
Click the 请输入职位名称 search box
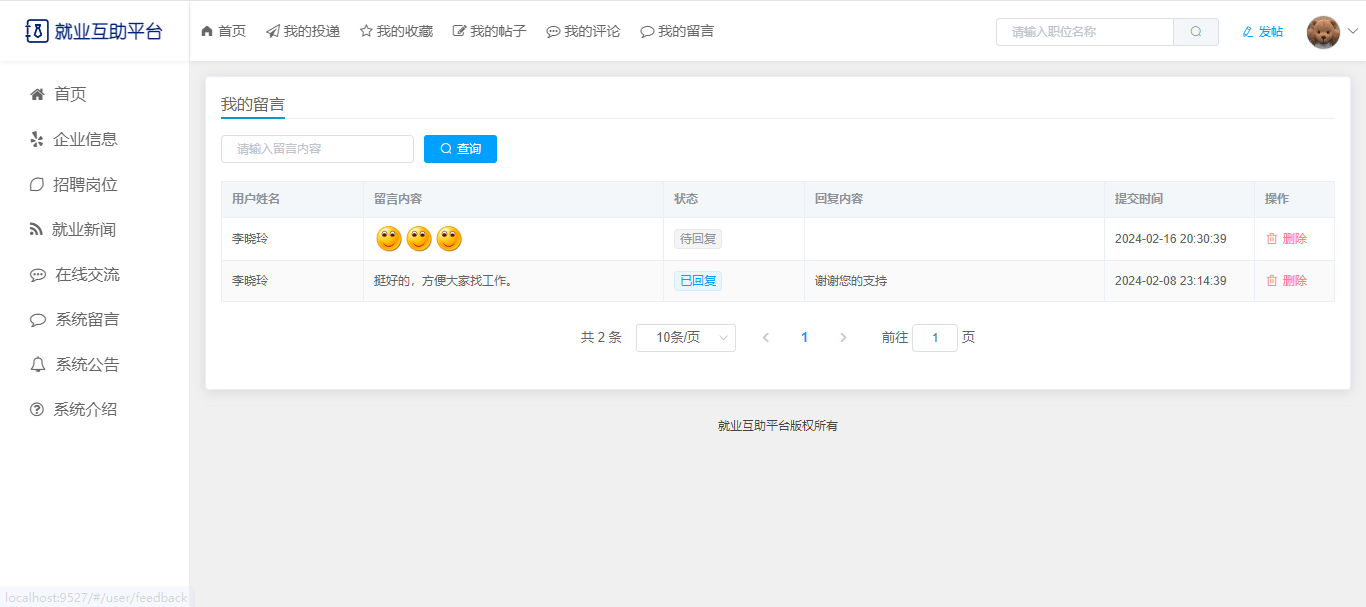[1084, 32]
